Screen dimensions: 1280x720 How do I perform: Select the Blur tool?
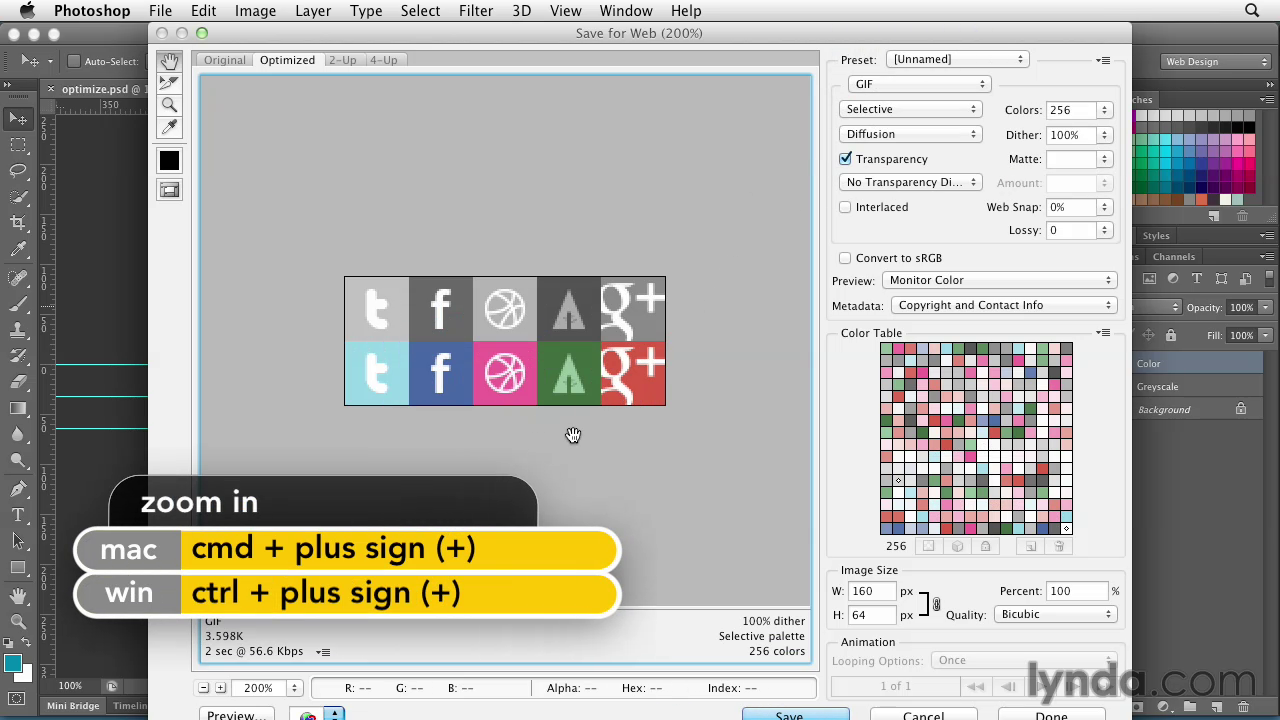coord(18,434)
